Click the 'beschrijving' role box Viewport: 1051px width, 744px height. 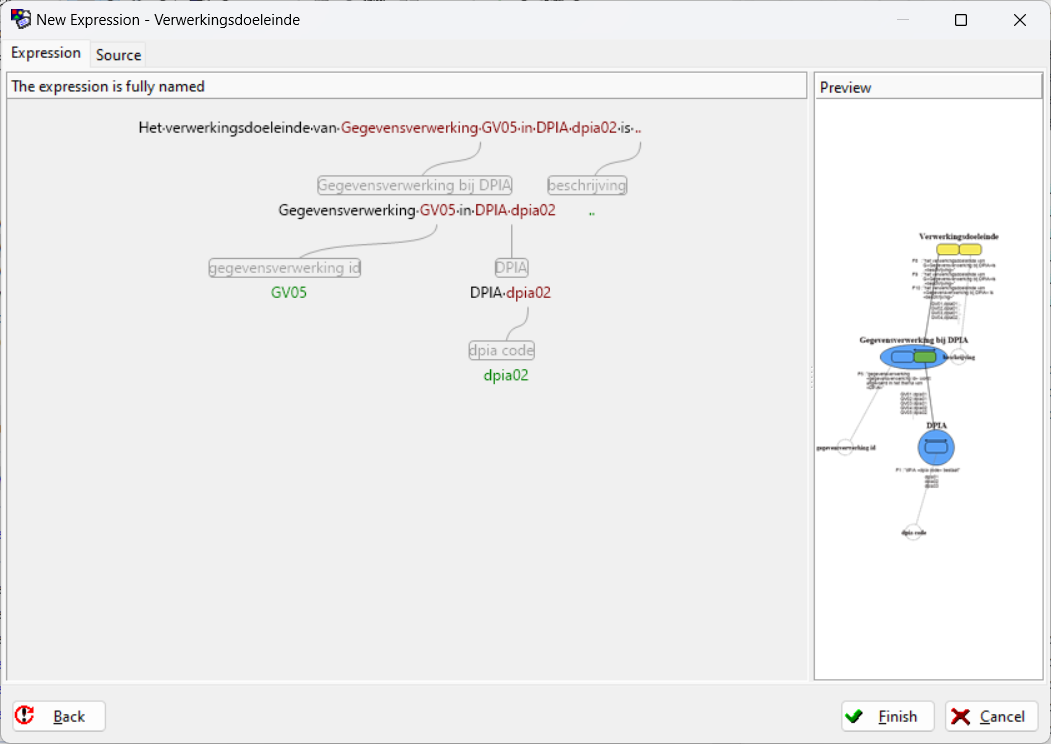click(587, 185)
